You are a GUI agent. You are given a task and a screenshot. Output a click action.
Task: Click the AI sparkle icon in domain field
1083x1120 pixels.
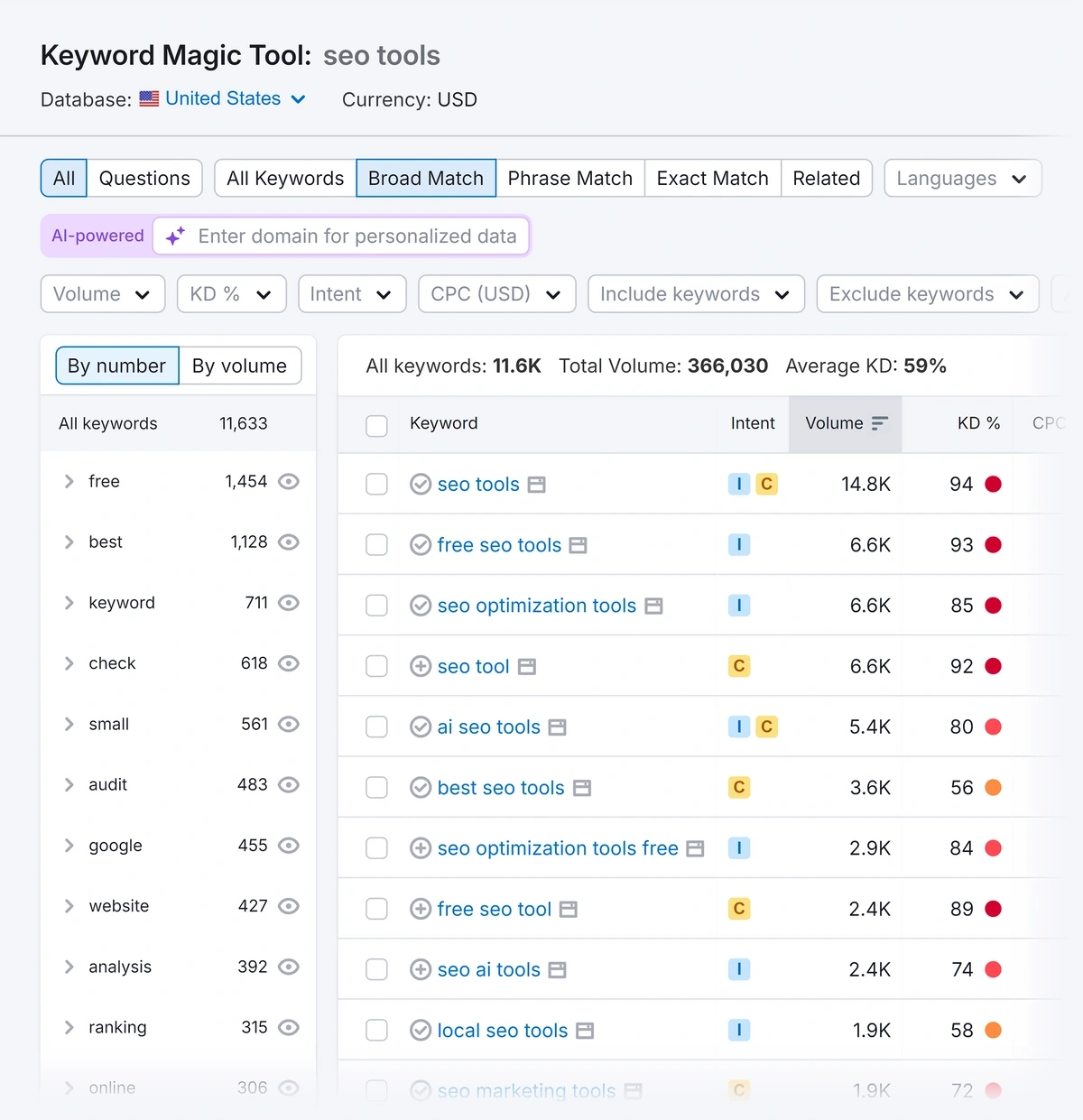[175, 236]
